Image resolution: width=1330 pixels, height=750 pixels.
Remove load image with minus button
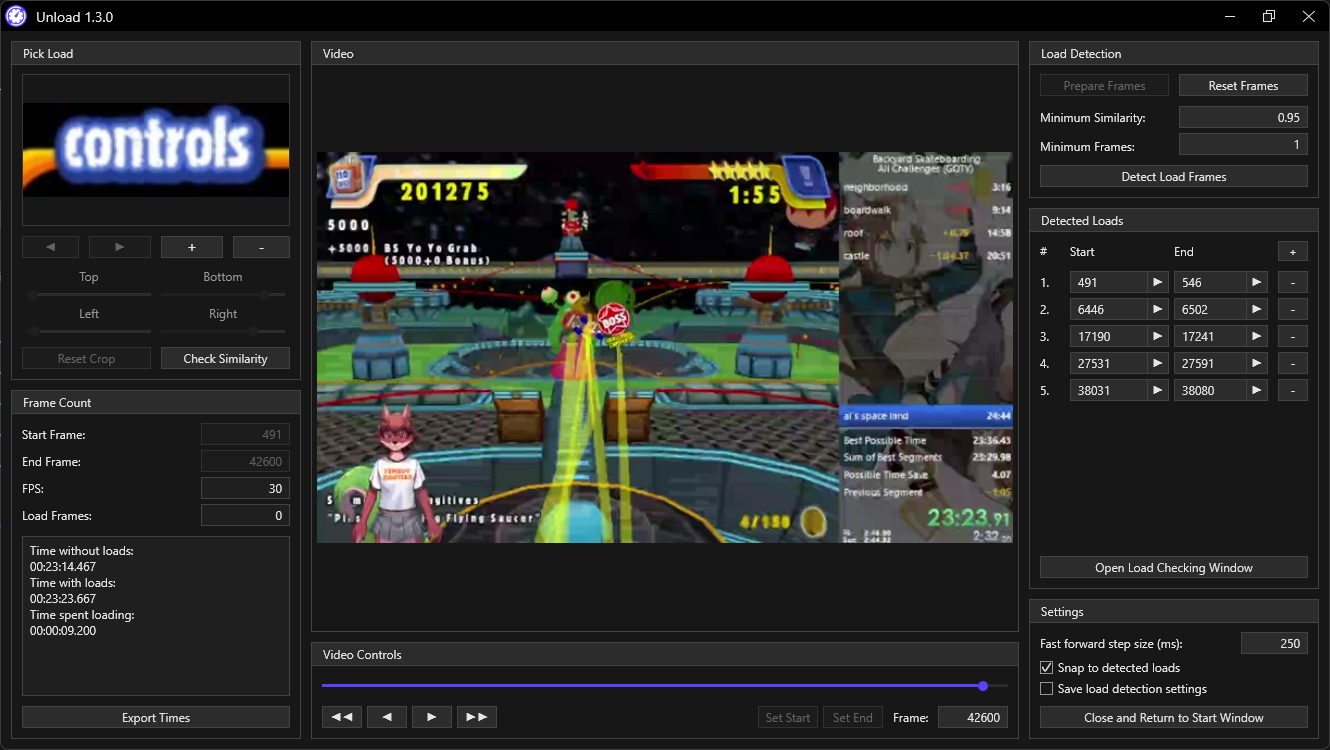[x=261, y=247]
